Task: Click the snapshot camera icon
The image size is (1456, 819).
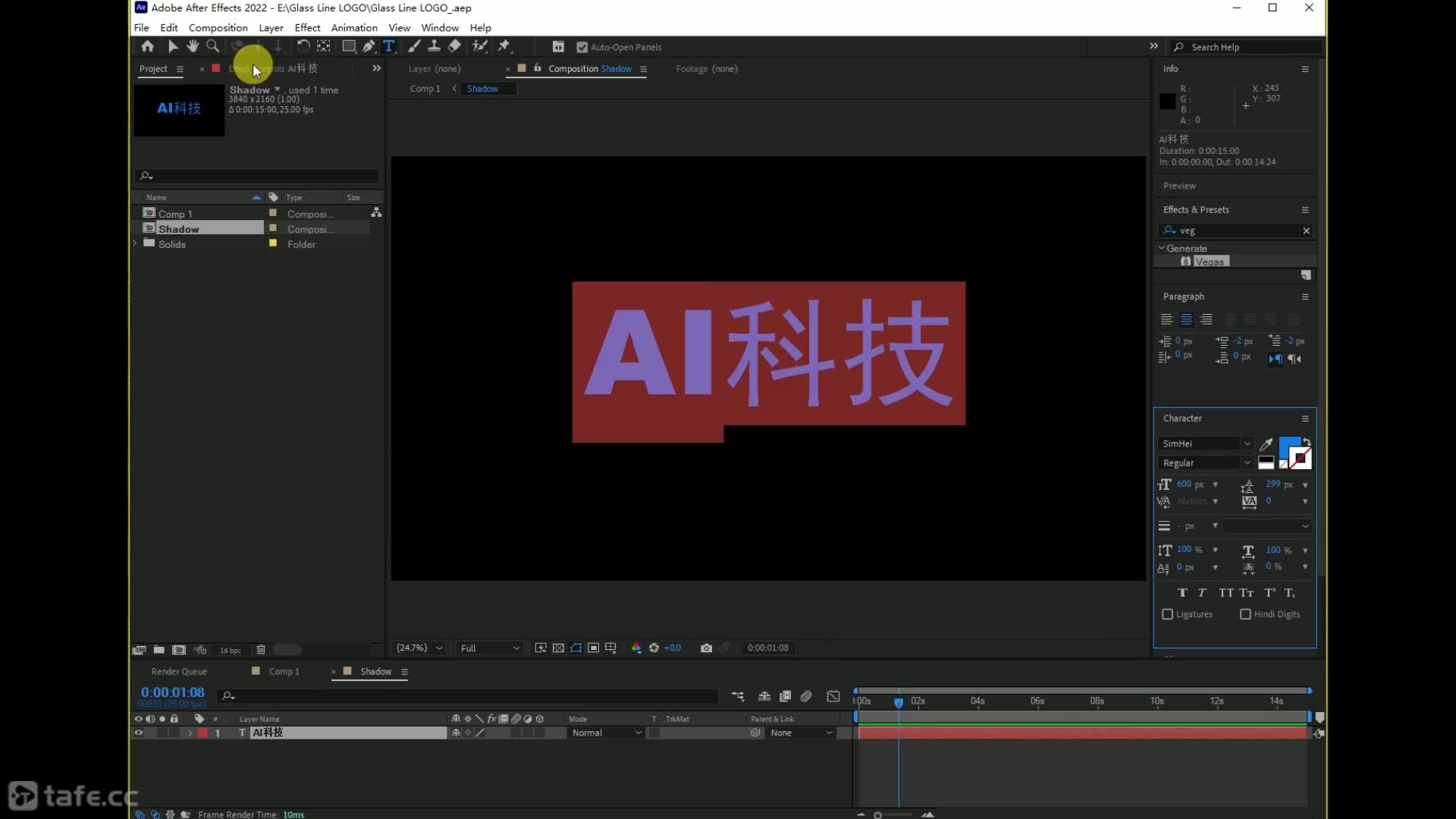Action: tap(706, 648)
